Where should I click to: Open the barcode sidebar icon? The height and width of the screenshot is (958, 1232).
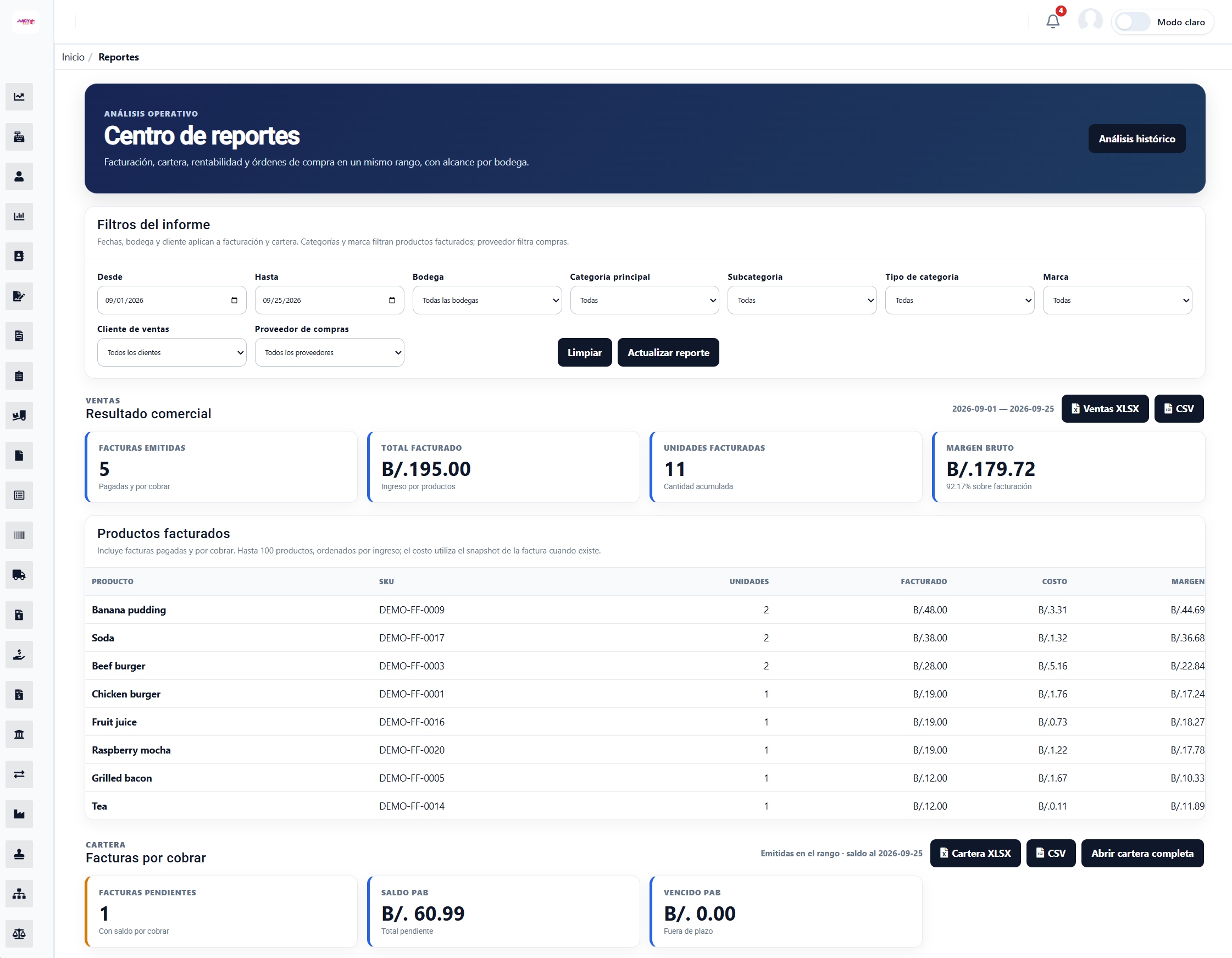(19, 535)
